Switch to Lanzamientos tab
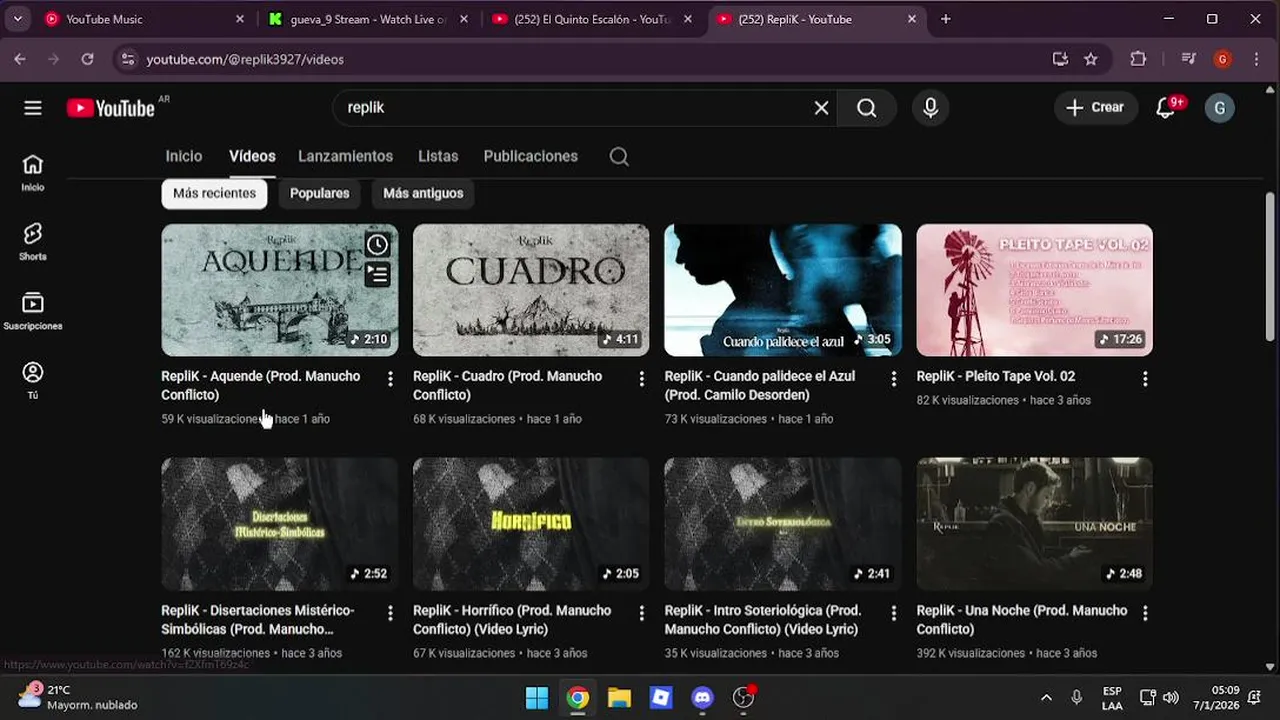The width and height of the screenshot is (1280, 720). click(x=345, y=156)
